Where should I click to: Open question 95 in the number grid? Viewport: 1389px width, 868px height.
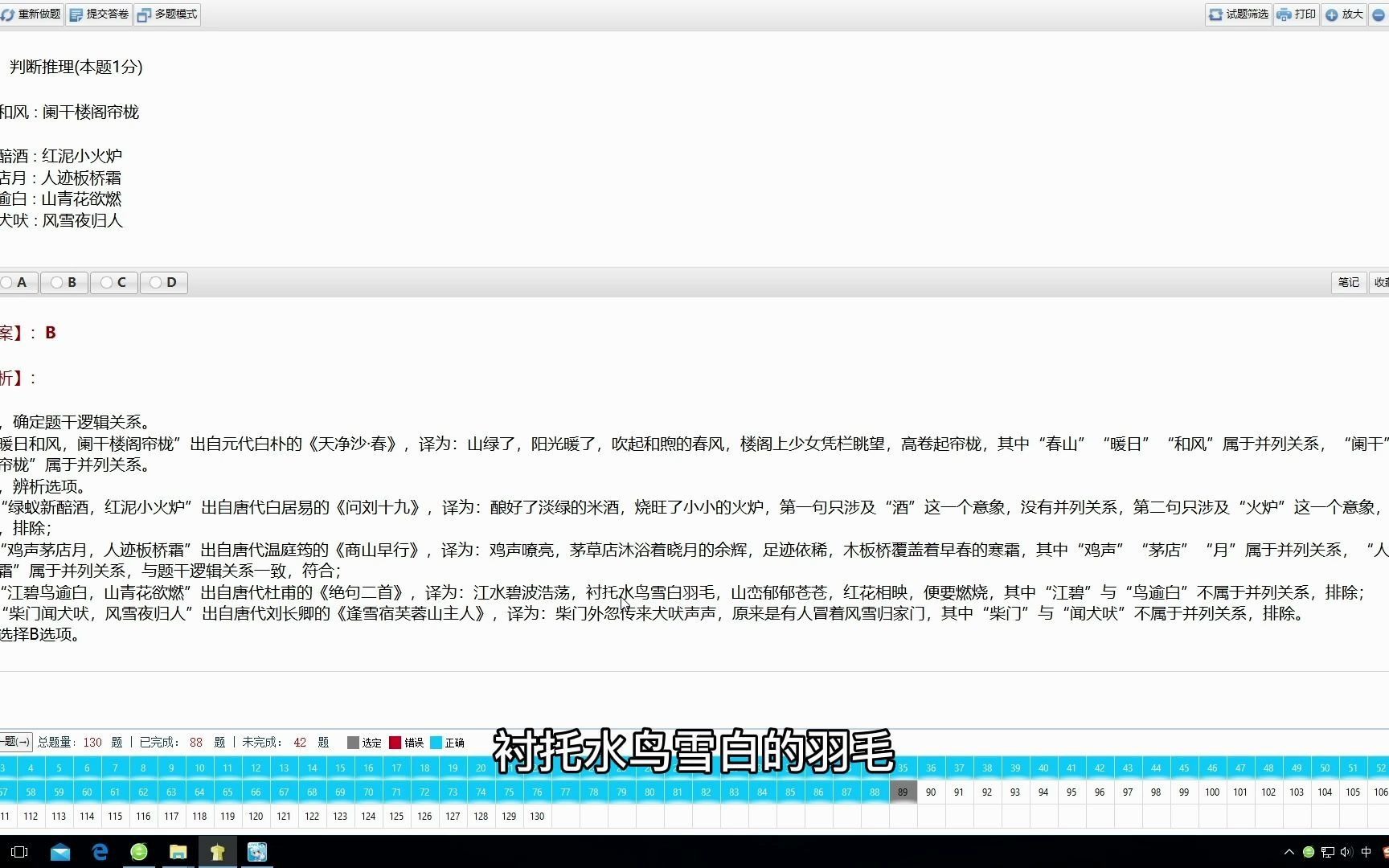tap(1071, 792)
